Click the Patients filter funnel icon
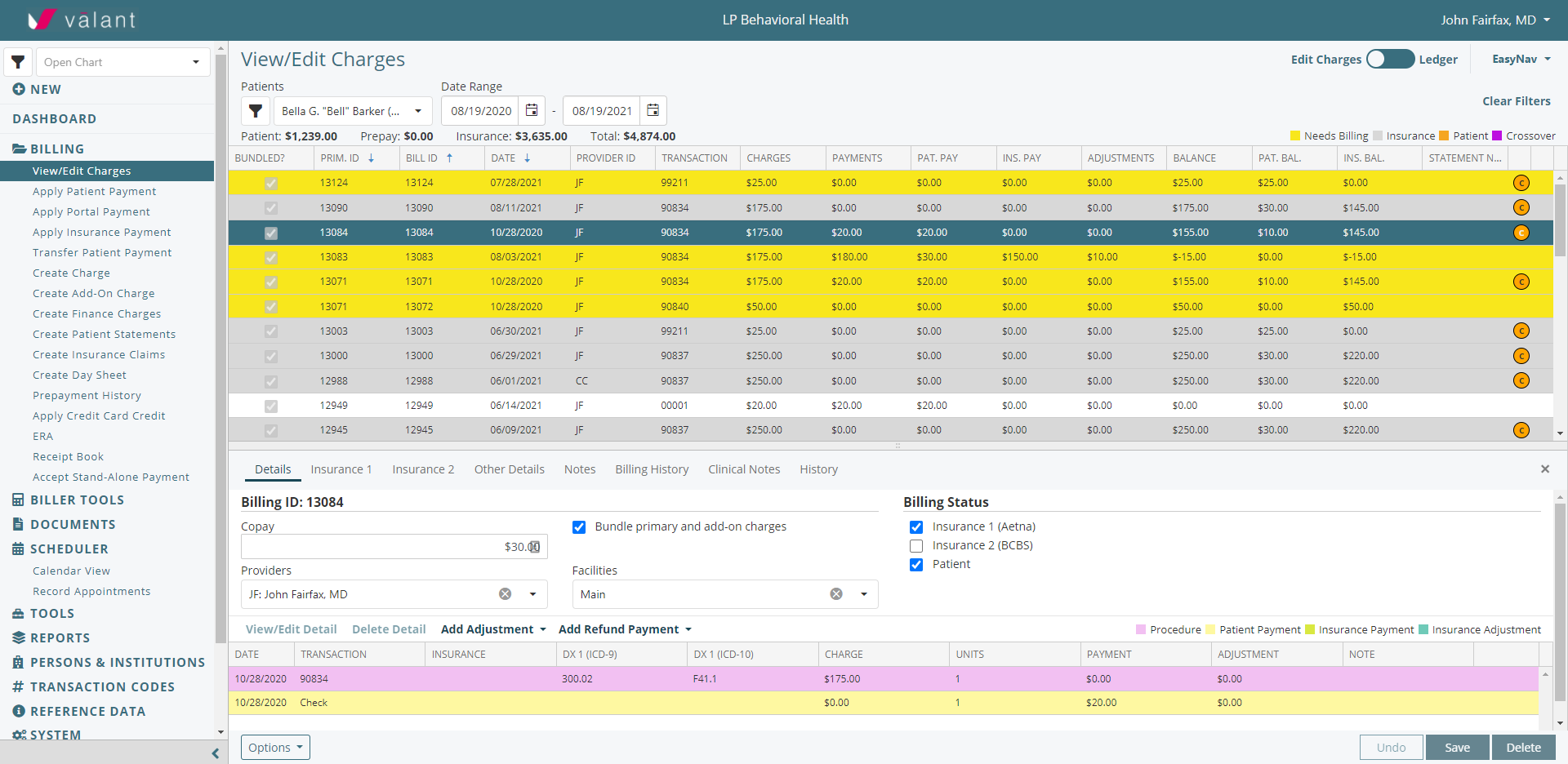The image size is (1568, 764). pyautogui.click(x=256, y=111)
